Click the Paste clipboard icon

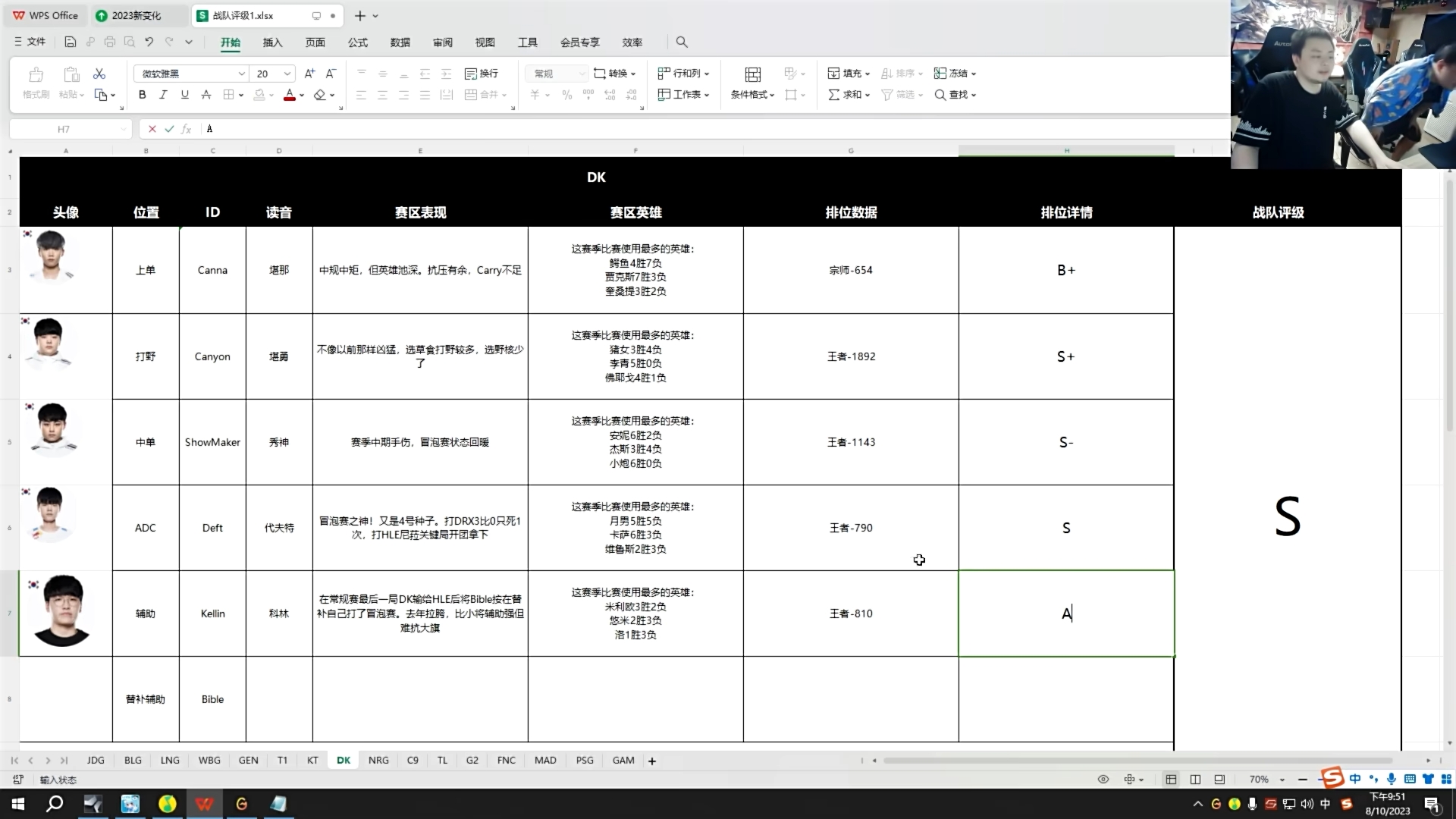click(x=71, y=74)
